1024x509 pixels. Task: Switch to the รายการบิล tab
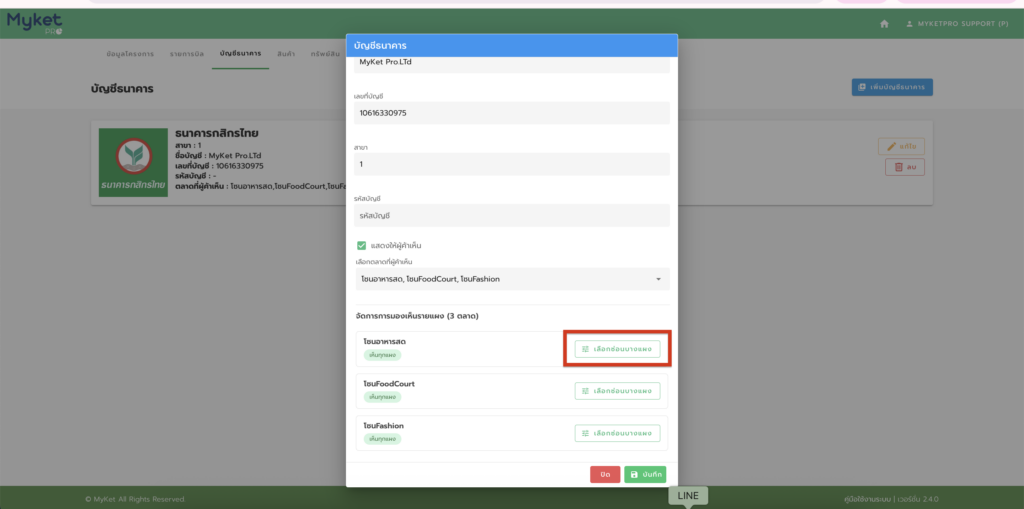tap(189, 52)
